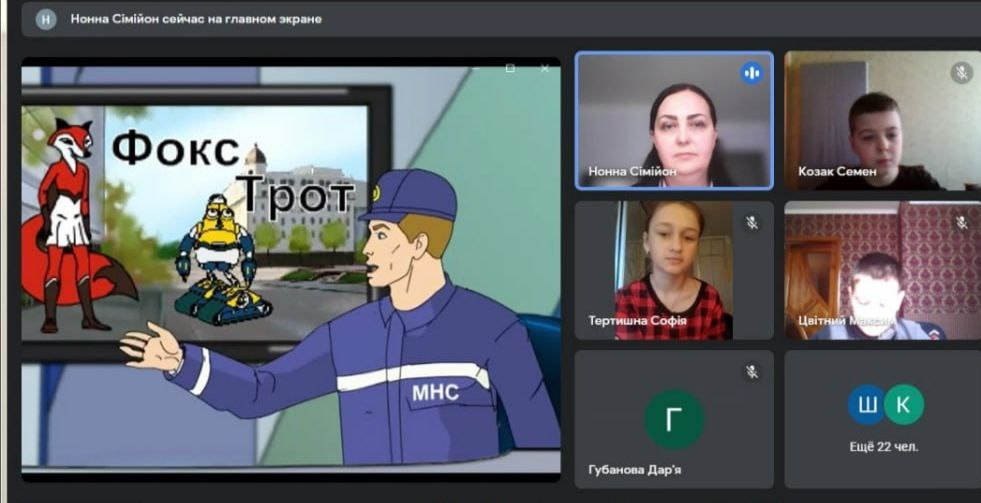Click the teal 'К' participant avatar
981x503 pixels.
pos(903,405)
